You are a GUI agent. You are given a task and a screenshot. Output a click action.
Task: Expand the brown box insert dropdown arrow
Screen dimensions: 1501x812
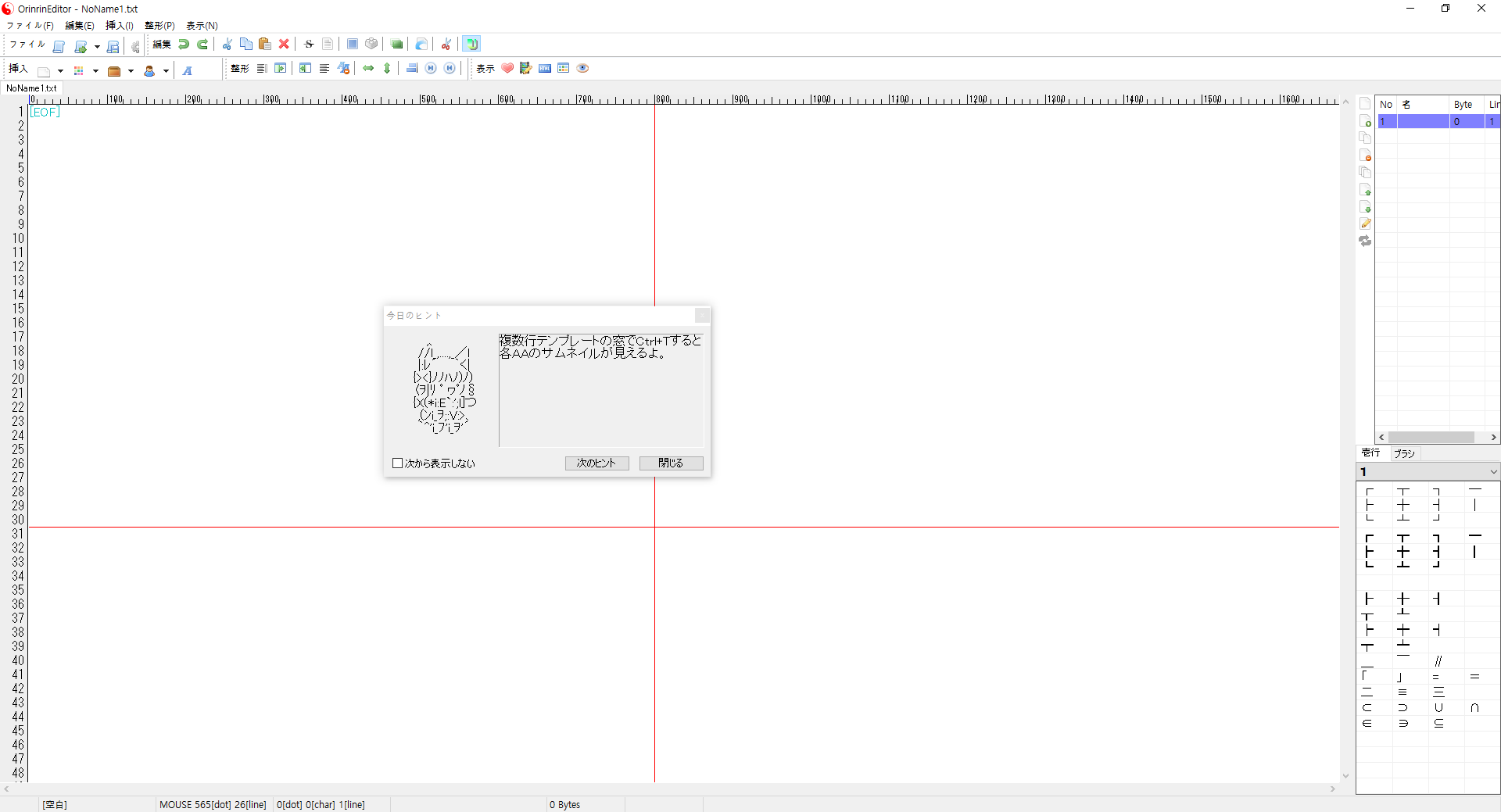131,71
